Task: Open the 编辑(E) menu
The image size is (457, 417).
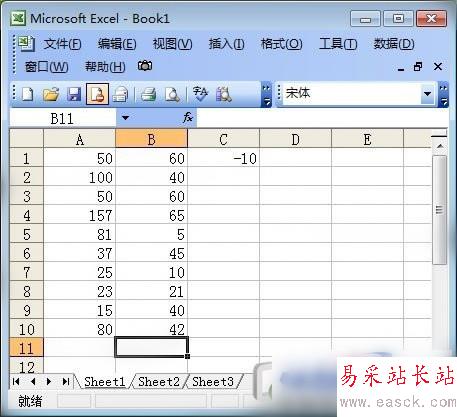Action: (x=117, y=44)
